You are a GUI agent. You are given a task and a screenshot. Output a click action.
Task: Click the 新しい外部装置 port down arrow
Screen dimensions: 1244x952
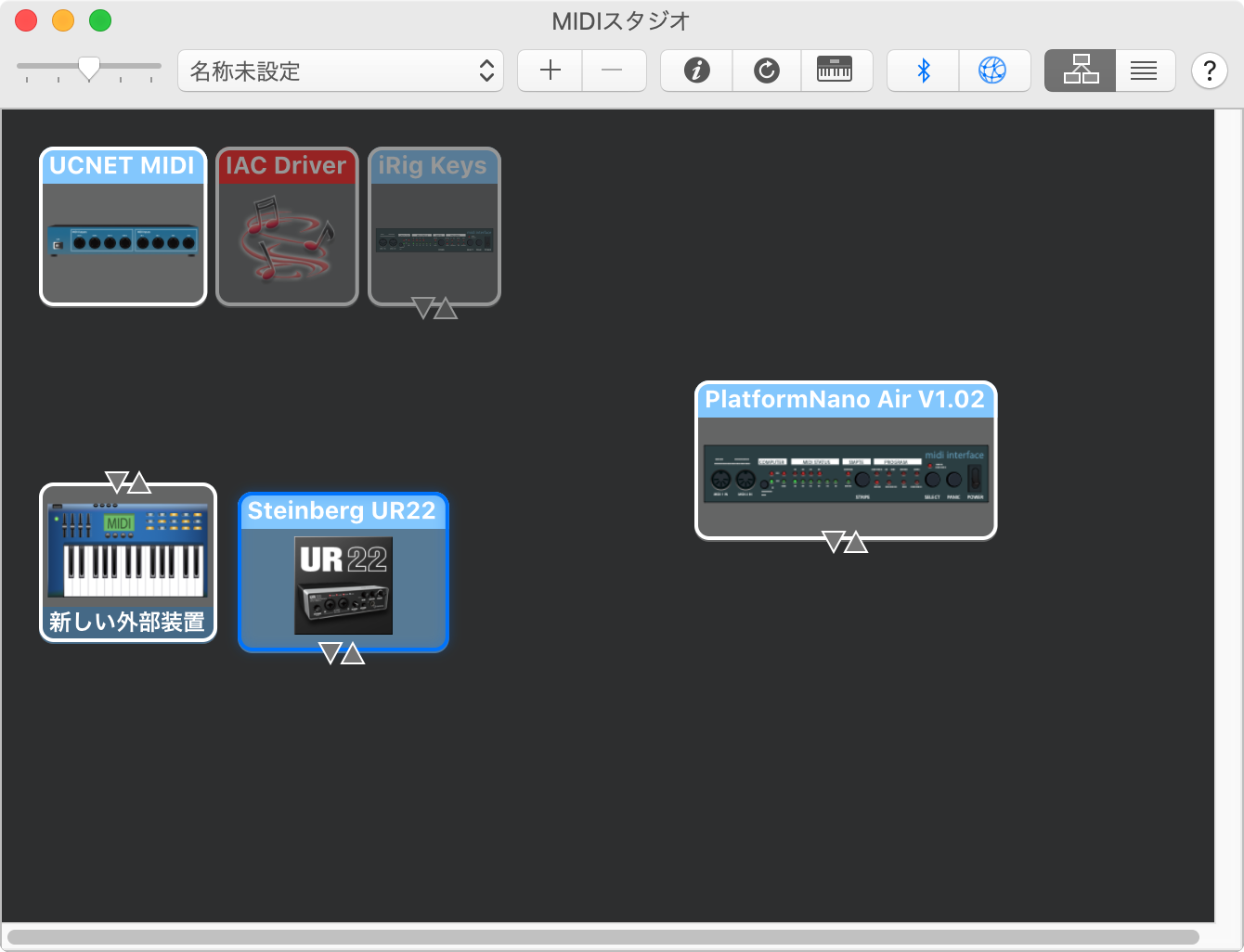(117, 481)
